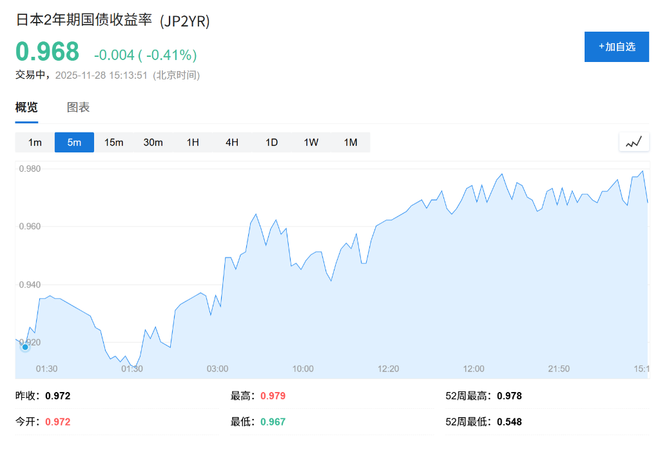
Task: Set chart interval to 1H
Action: [193, 142]
